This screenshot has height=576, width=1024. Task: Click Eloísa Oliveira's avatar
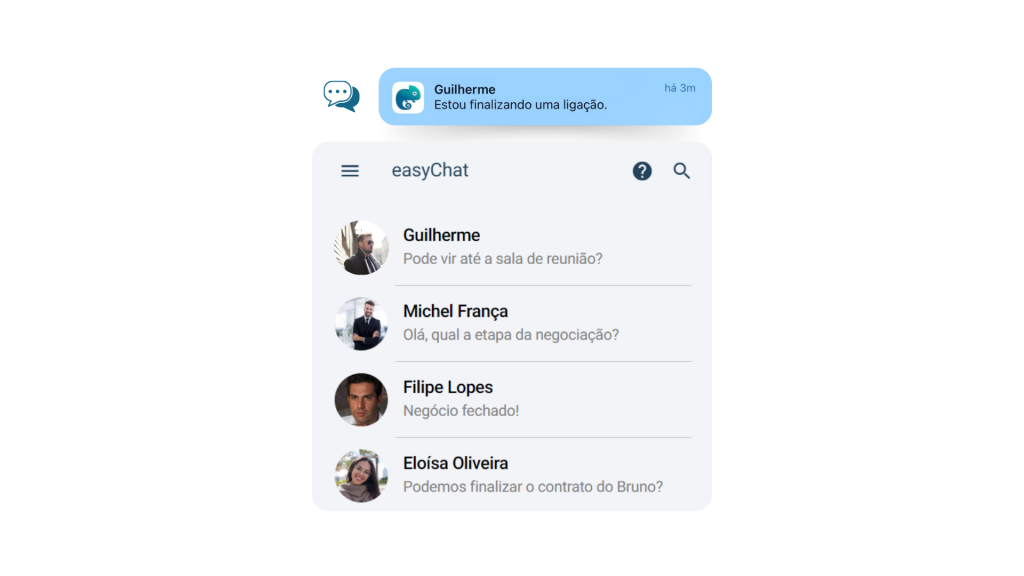pos(361,475)
